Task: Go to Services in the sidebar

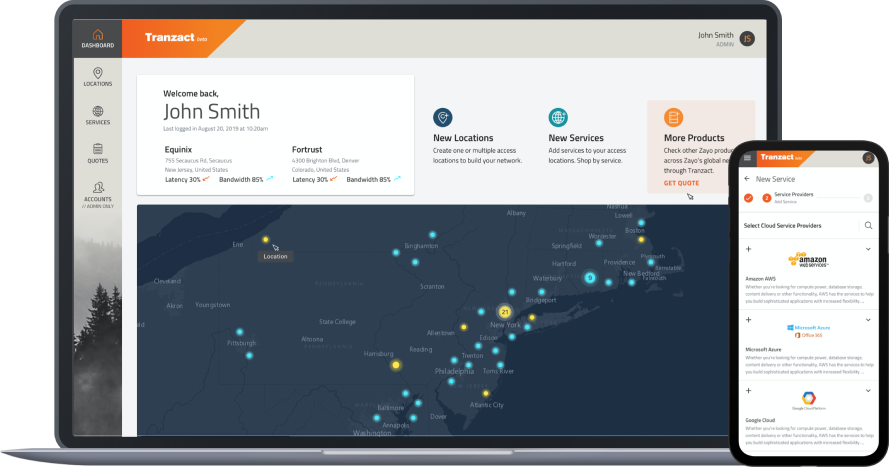Action: (97, 115)
